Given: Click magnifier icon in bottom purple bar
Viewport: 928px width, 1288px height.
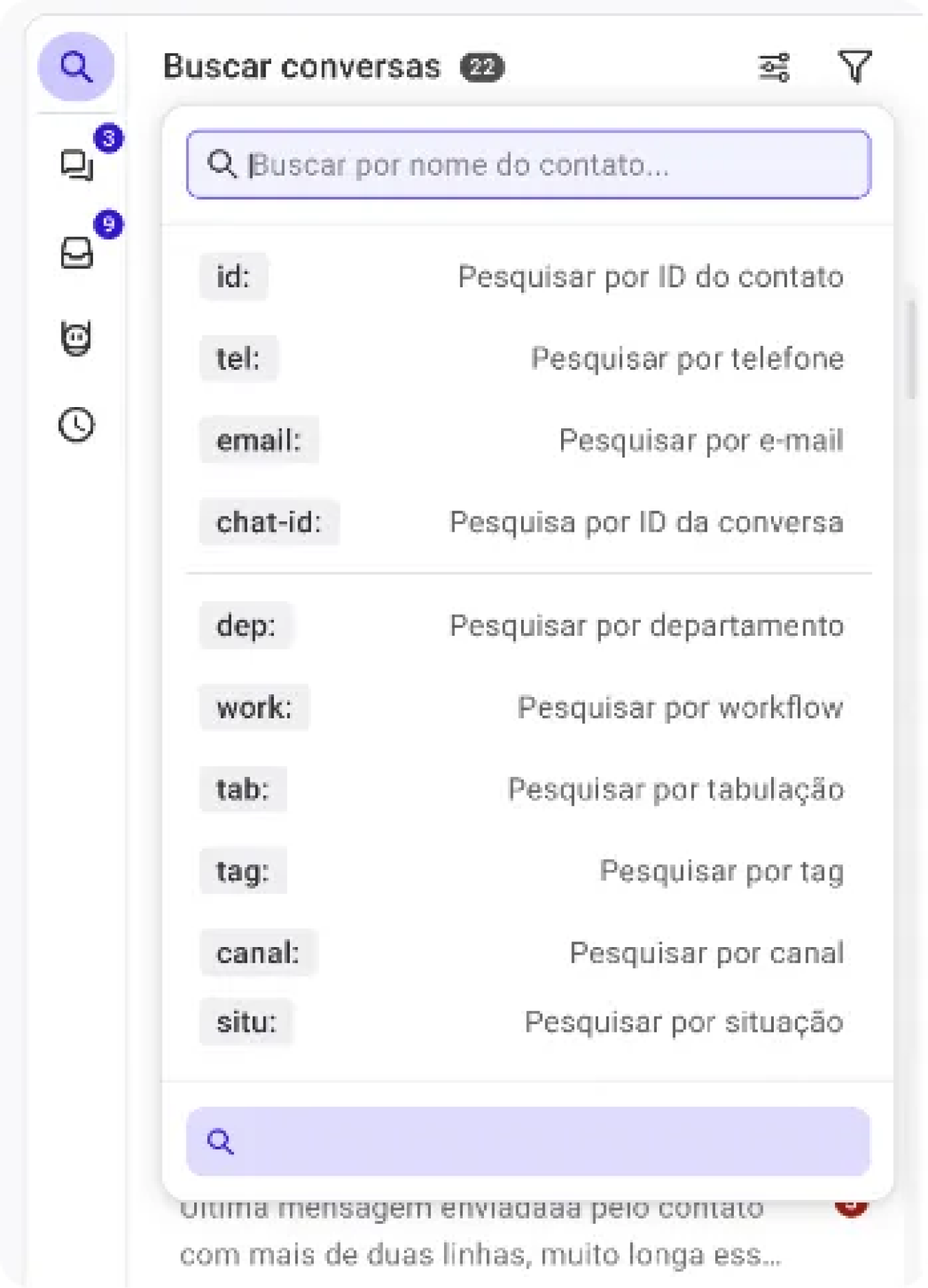Looking at the screenshot, I should pyautogui.click(x=220, y=1141).
